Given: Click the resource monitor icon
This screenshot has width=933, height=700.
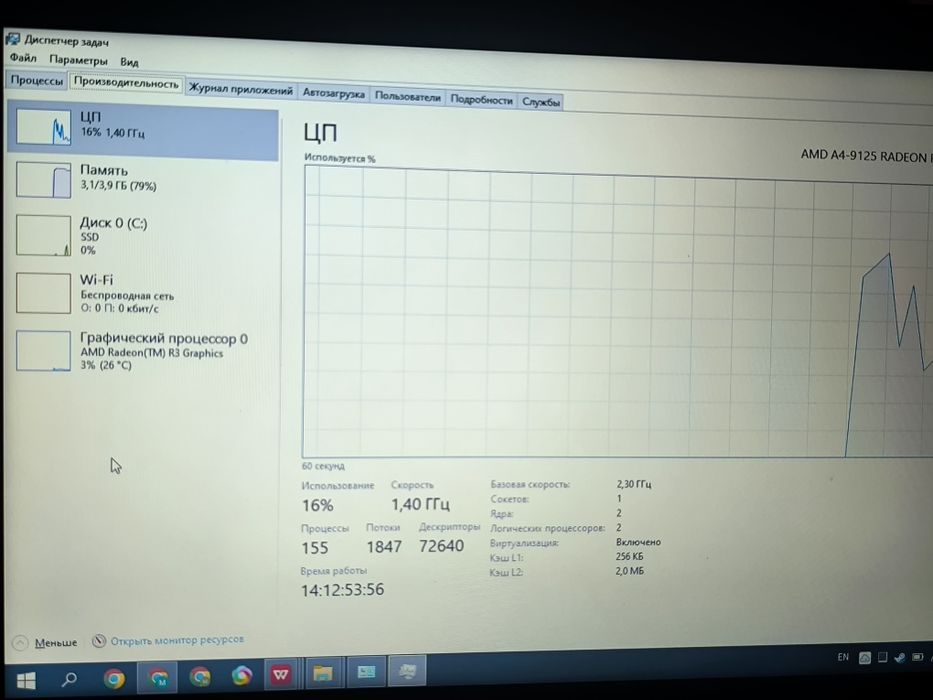Looking at the screenshot, I should [99, 640].
